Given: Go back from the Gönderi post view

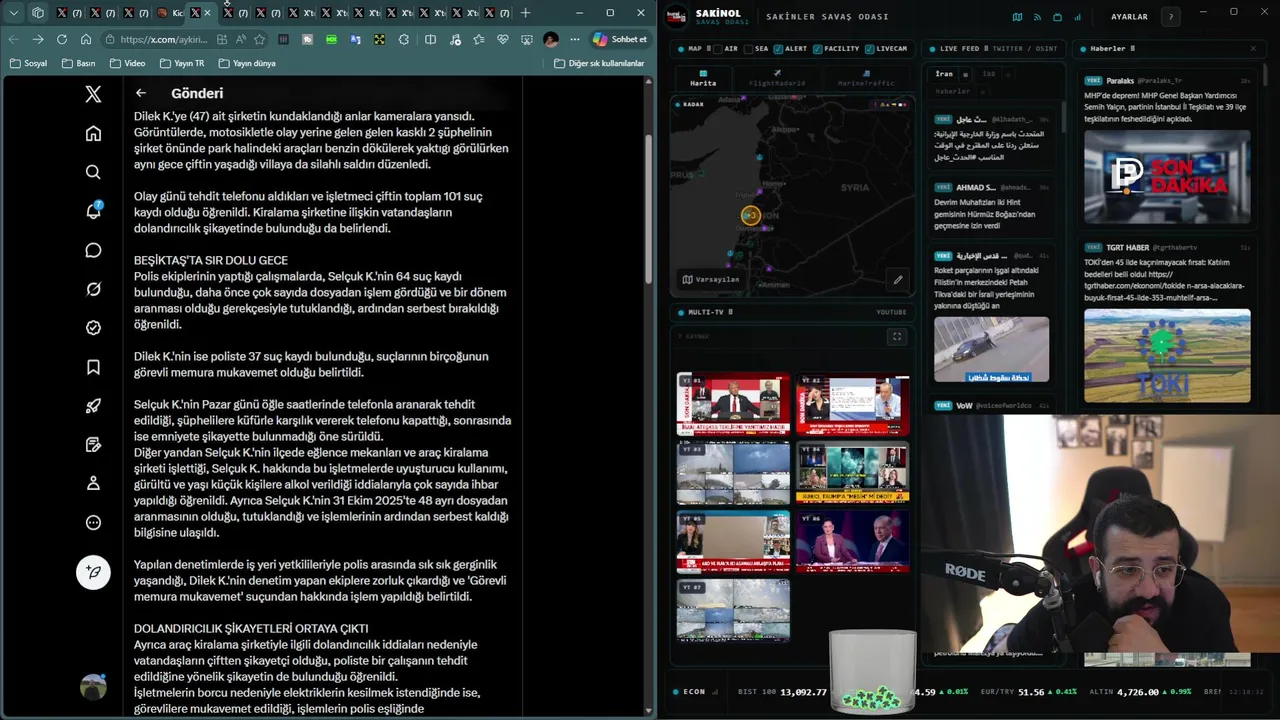Looking at the screenshot, I should (141, 93).
